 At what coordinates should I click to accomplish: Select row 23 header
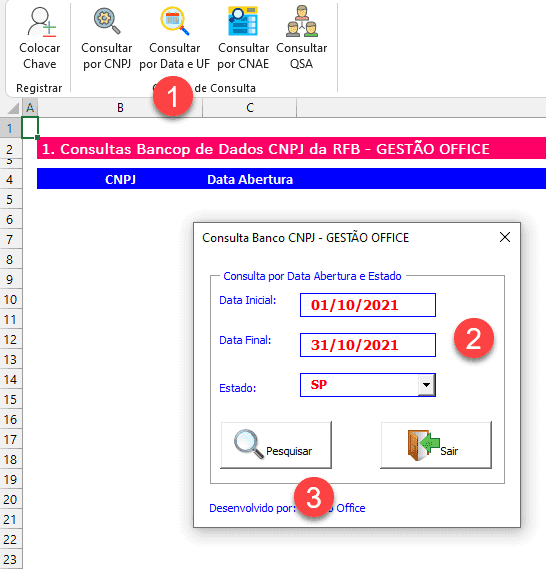(10, 559)
